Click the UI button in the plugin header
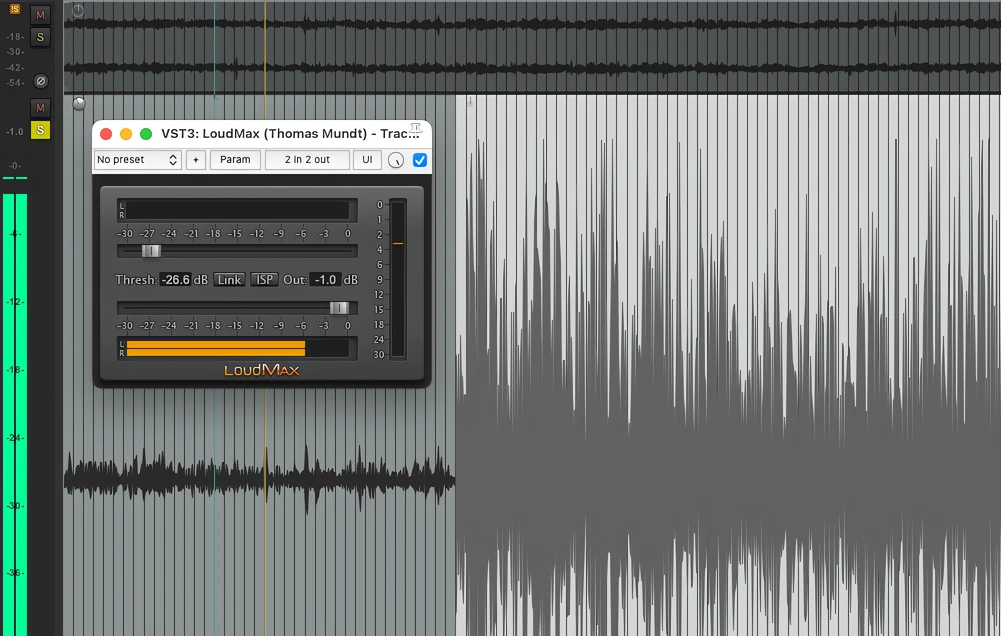This screenshot has width=1001, height=636. point(367,160)
